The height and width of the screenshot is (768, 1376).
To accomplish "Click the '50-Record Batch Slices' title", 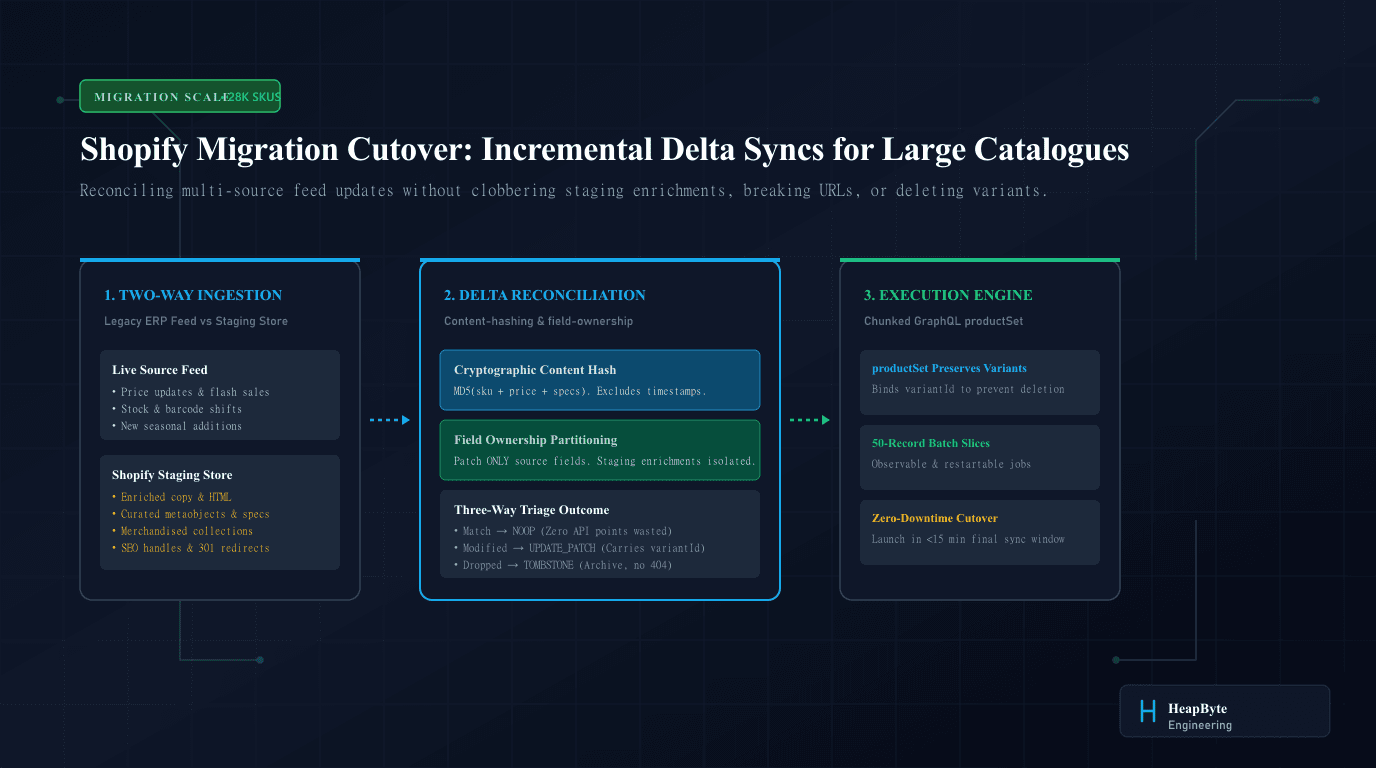I will pos(931,443).
